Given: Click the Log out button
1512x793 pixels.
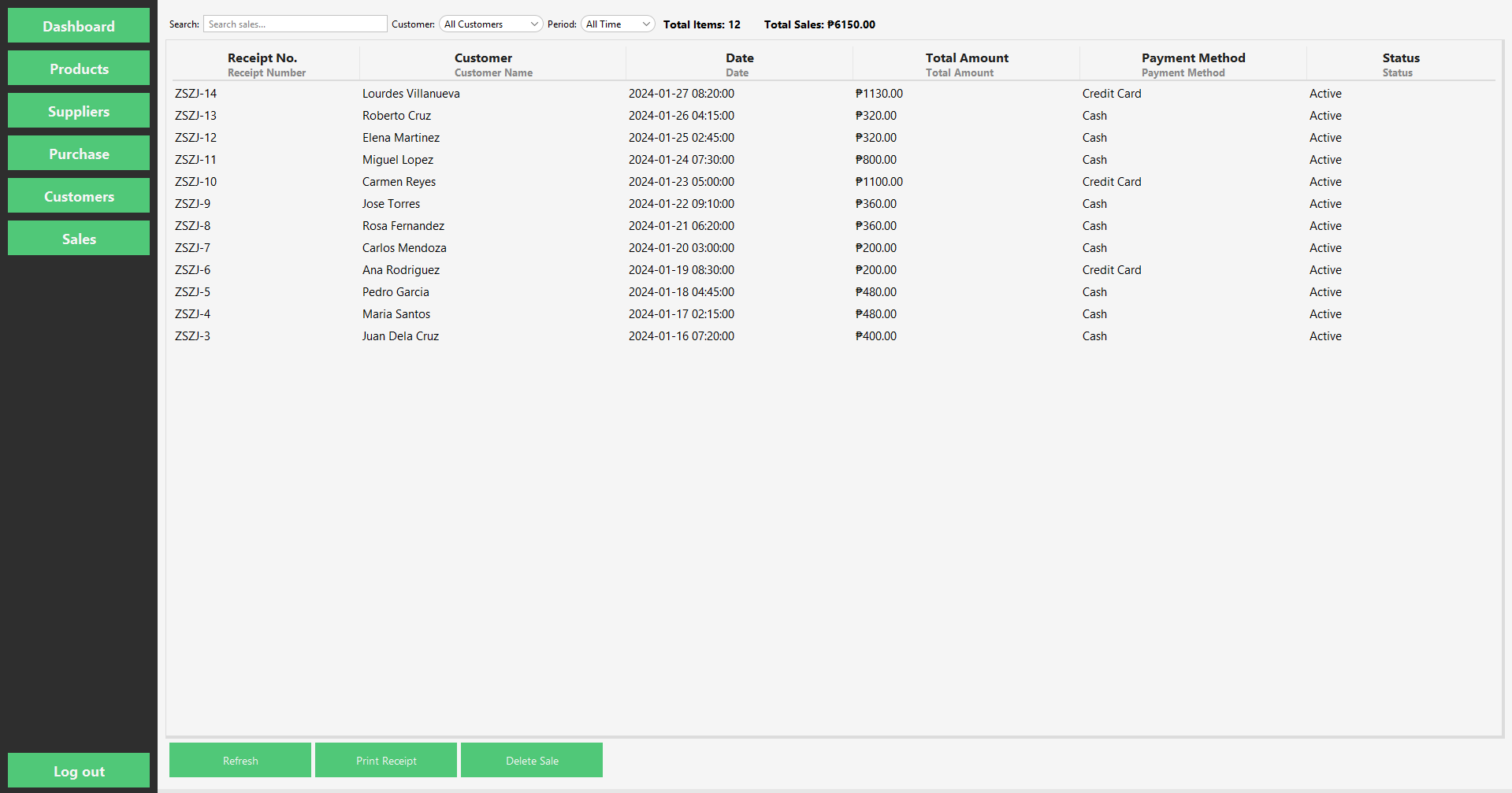Looking at the screenshot, I should (x=79, y=771).
